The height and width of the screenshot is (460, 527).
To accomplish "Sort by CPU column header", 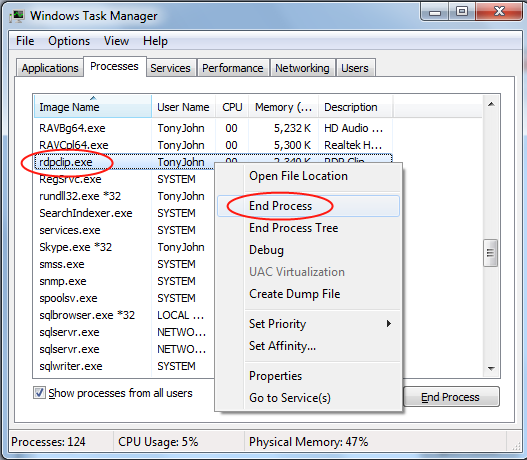I will [x=232, y=107].
